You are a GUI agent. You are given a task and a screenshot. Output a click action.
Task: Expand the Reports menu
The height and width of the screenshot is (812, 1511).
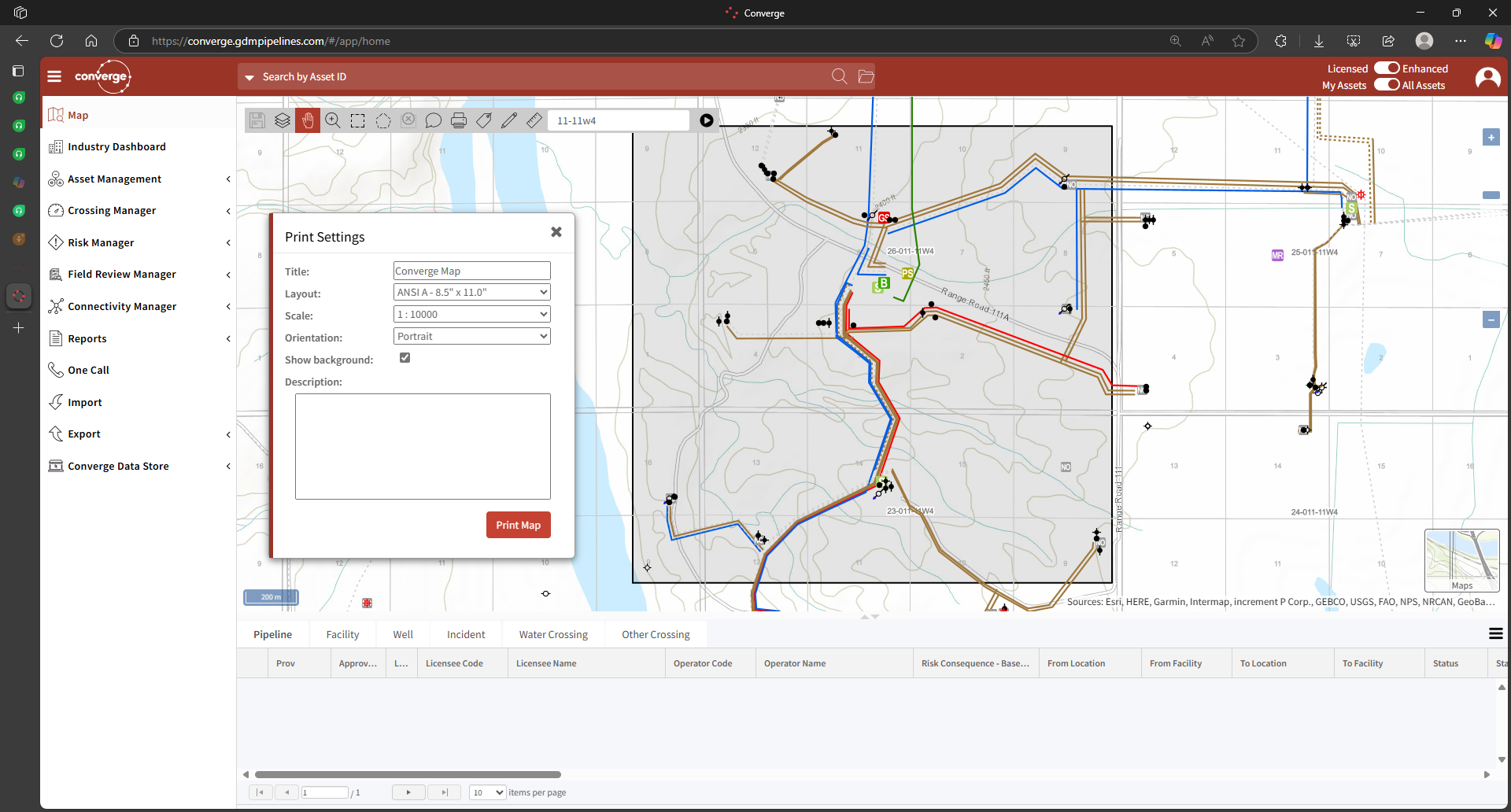(x=139, y=338)
